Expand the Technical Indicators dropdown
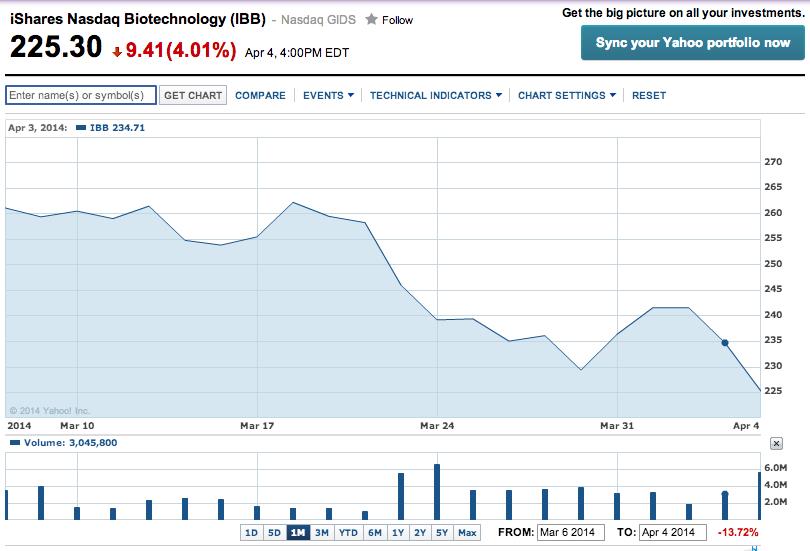 [x=435, y=96]
